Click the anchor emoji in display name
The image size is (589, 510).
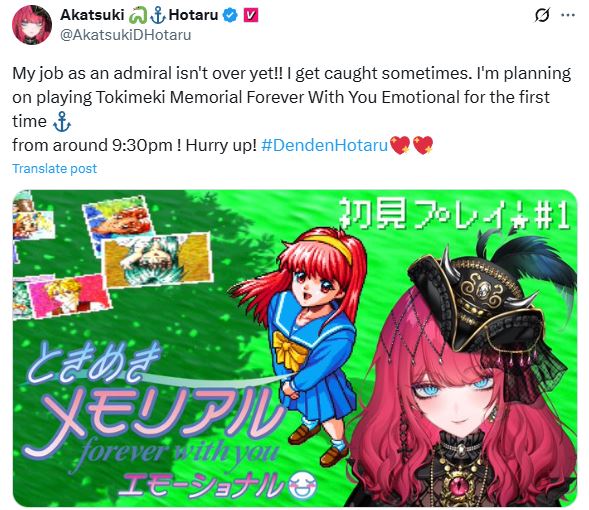[157, 16]
